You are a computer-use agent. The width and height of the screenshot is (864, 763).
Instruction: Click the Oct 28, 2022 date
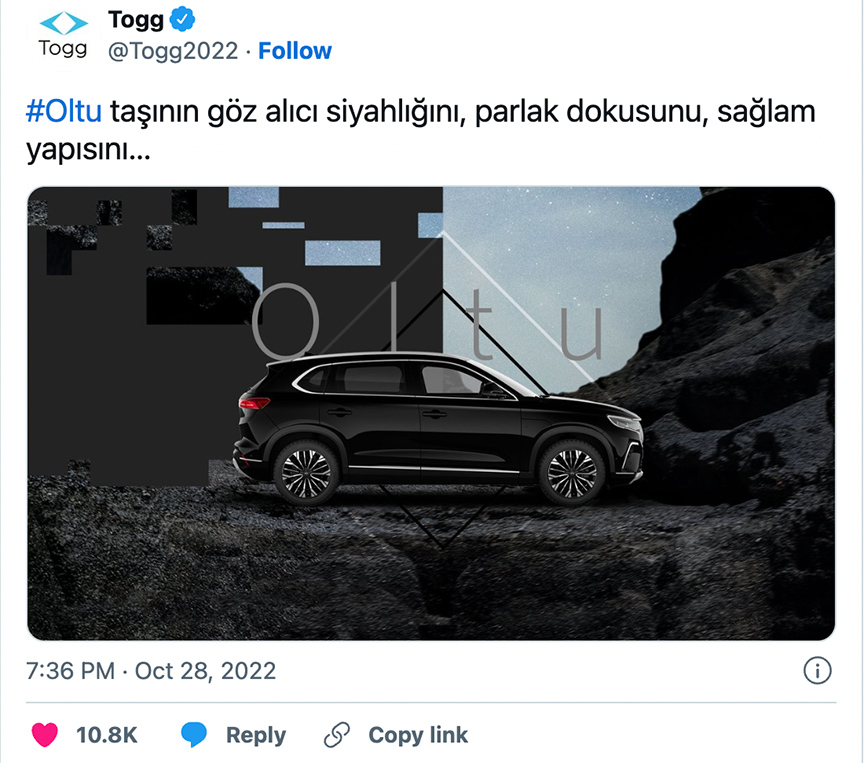click(205, 671)
